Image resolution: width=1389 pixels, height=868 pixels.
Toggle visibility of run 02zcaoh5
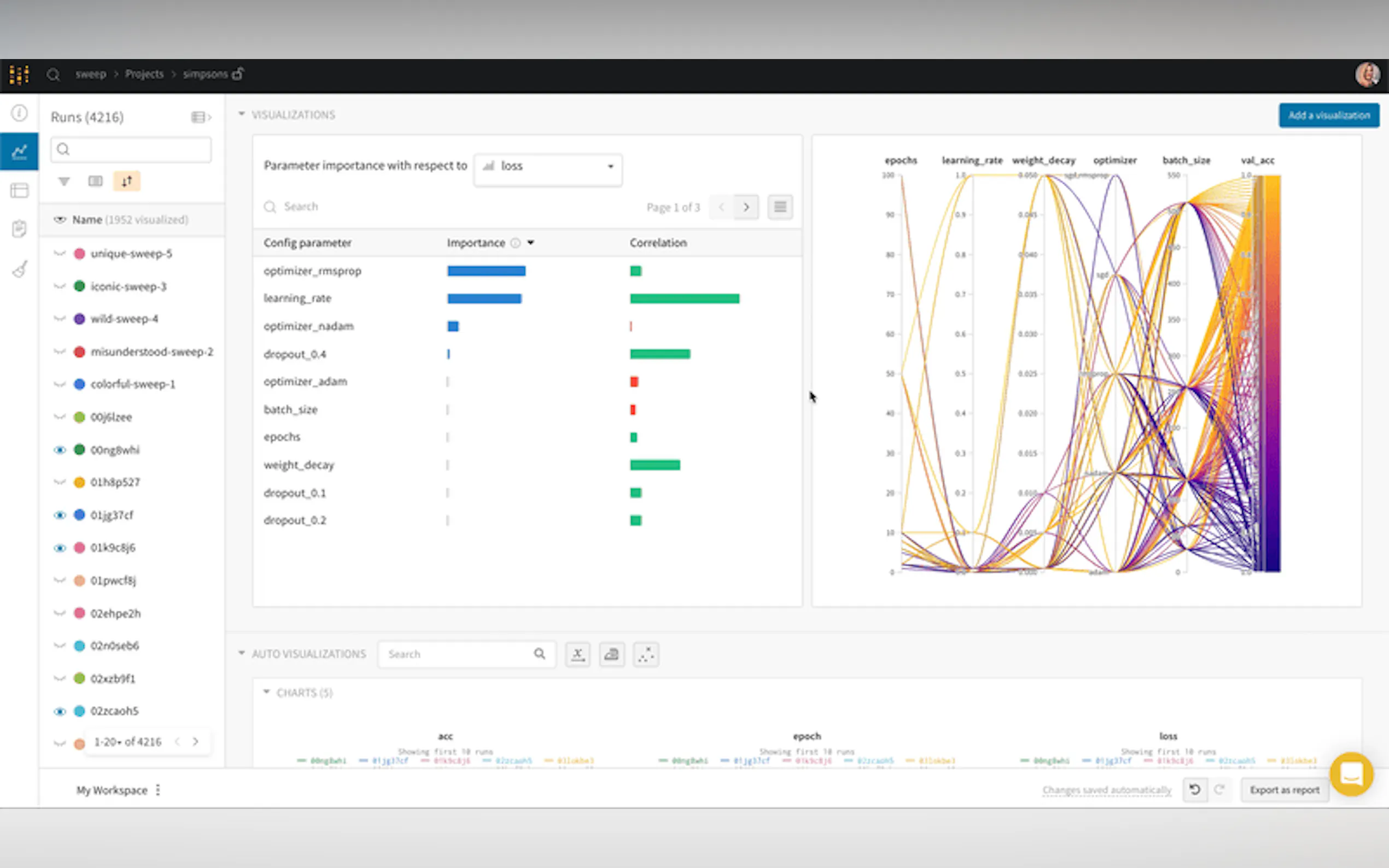(60, 711)
